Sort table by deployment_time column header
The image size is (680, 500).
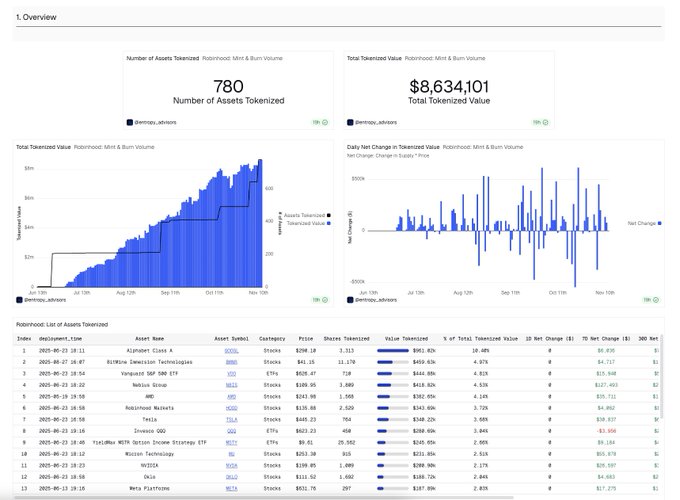coord(60,340)
